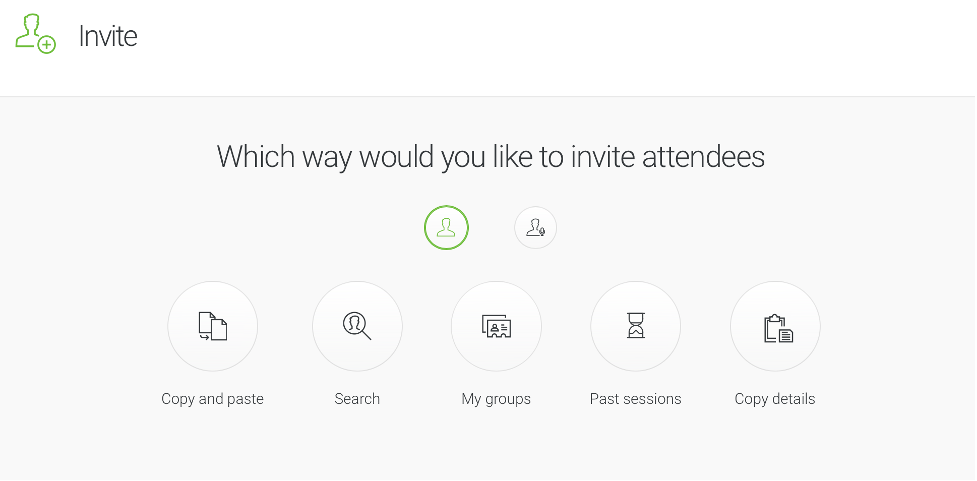Open the Search magnifier icon
Screen dimensions: 977x481
coord(357,326)
